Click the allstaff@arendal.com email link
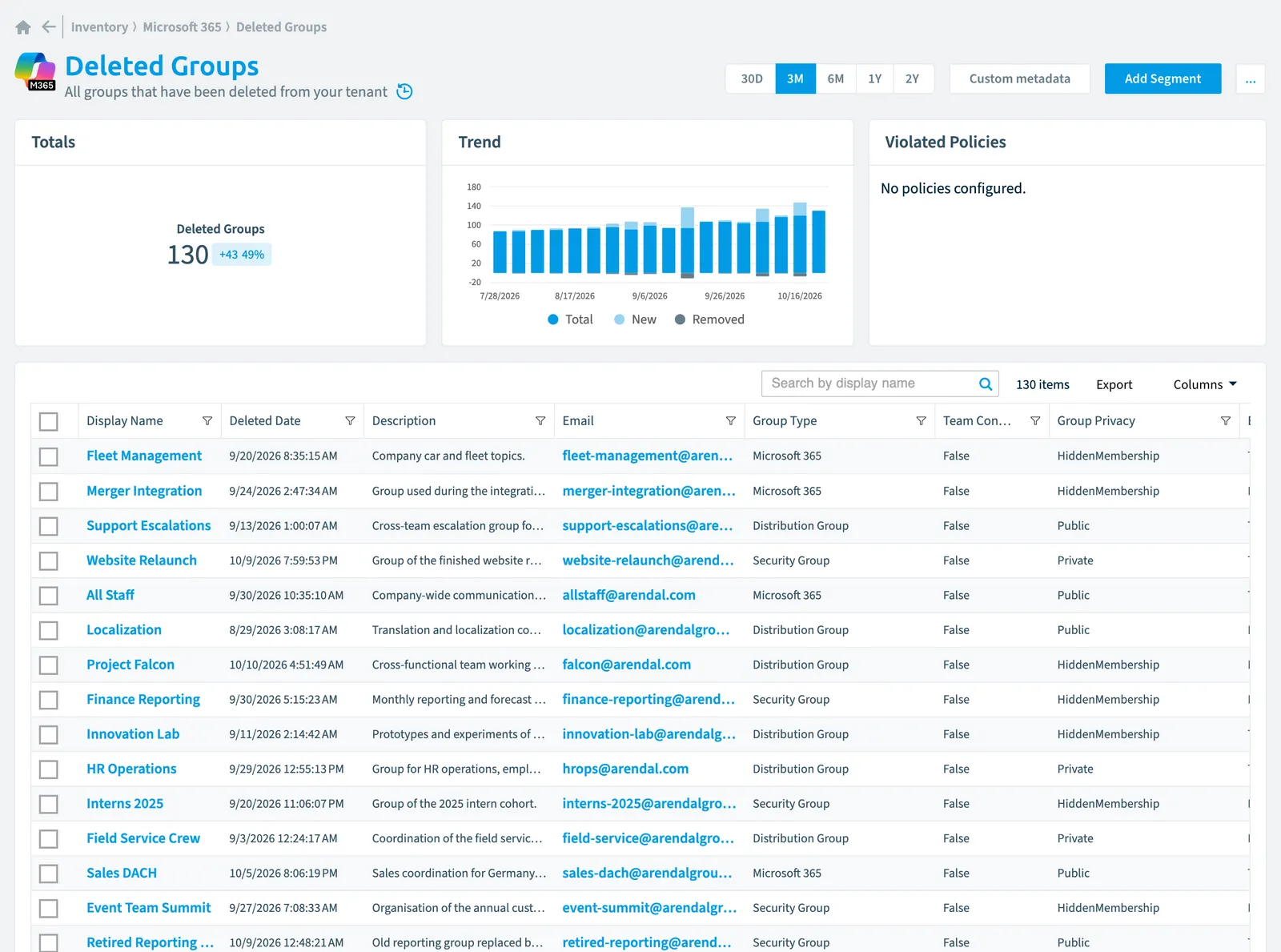The height and width of the screenshot is (952, 1281). tap(628, 596)
